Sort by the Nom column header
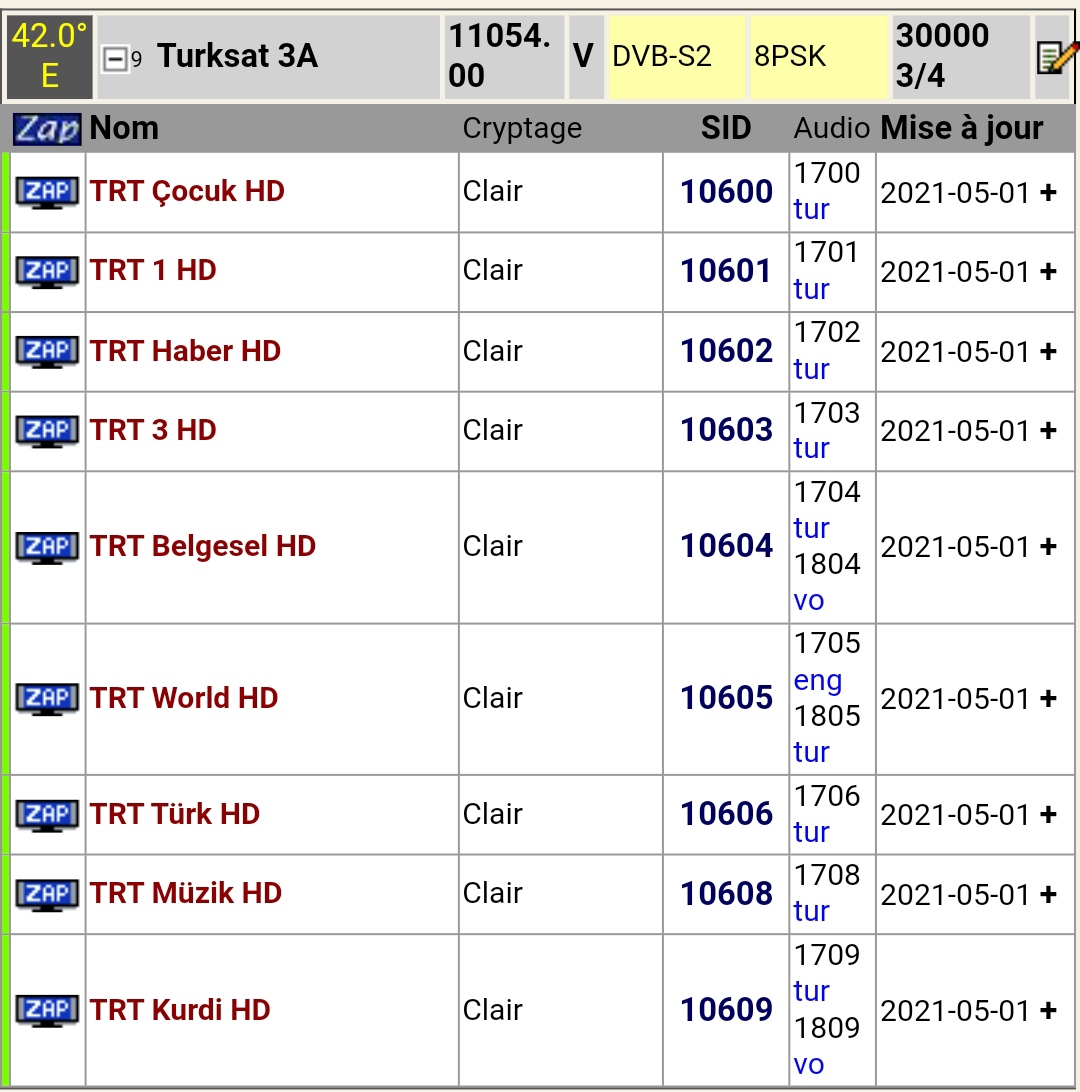Image resolution: width=1080 pixels, height=1092 pixels. (x=124, y=128)
